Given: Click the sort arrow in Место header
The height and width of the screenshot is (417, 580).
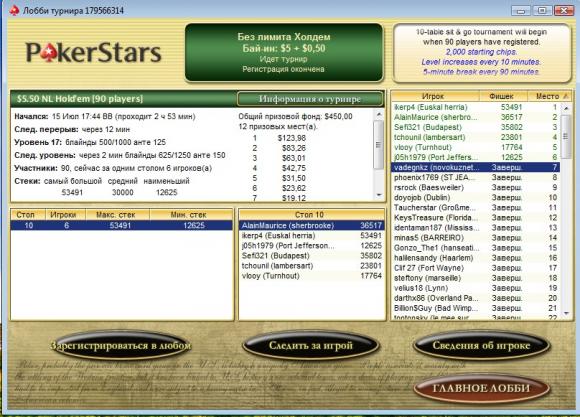Looking at the screenshot, I should tap(566, 96).
